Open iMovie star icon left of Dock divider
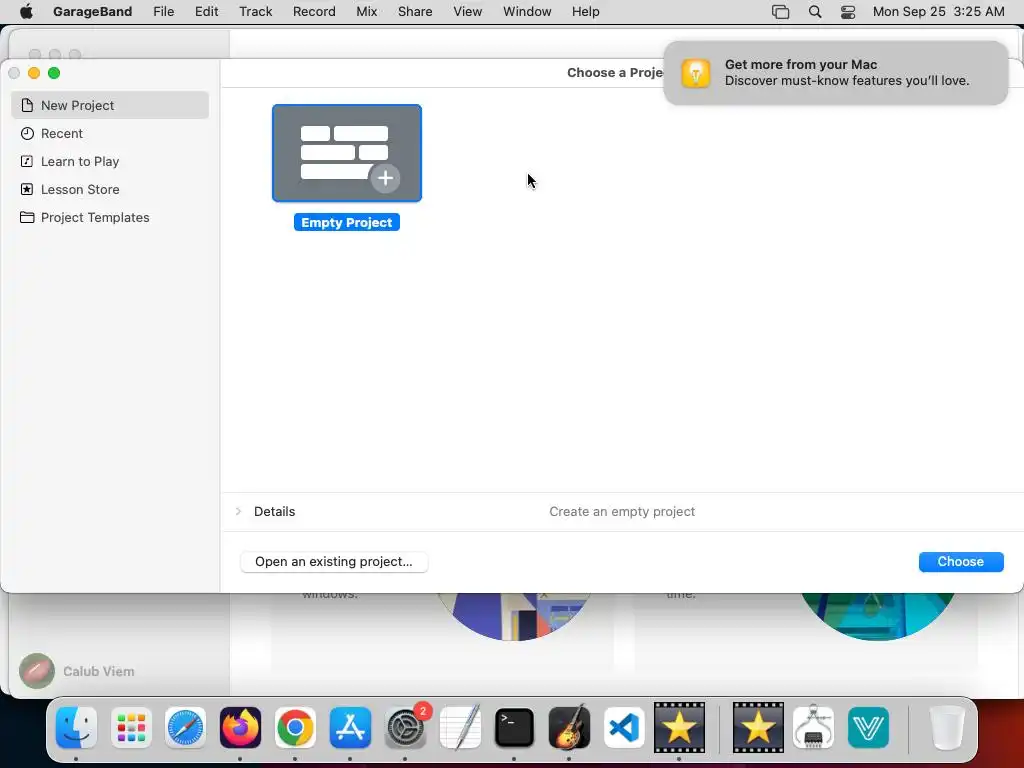 679,728
